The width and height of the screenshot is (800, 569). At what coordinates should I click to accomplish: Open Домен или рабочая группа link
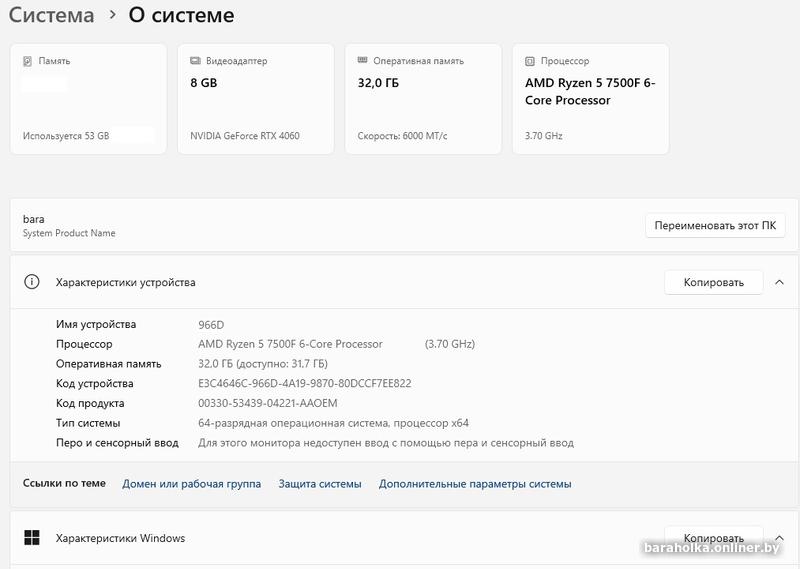tap(191, 484)
